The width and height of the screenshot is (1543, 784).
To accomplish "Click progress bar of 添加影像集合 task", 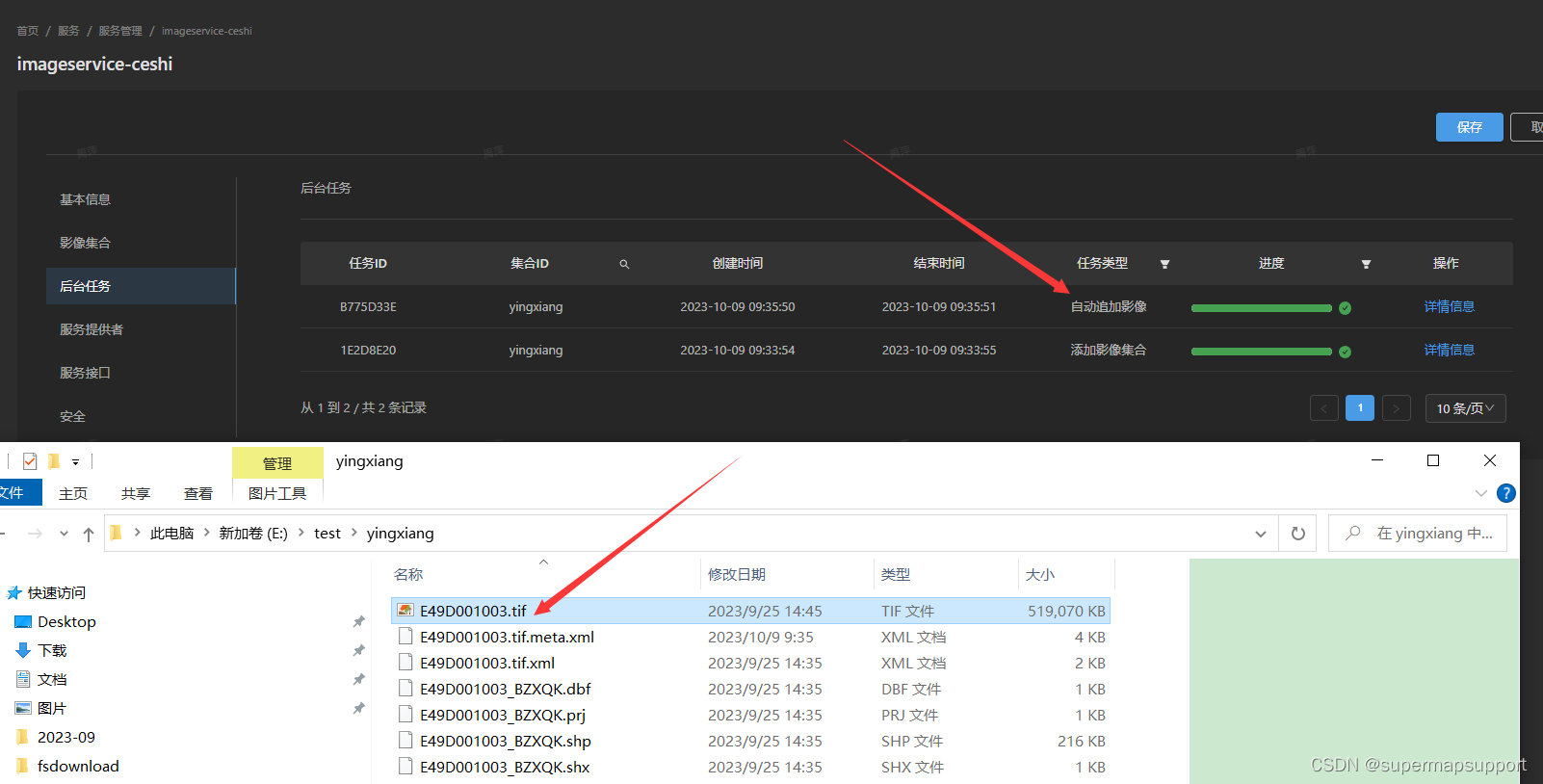I will coord(1261,352).
